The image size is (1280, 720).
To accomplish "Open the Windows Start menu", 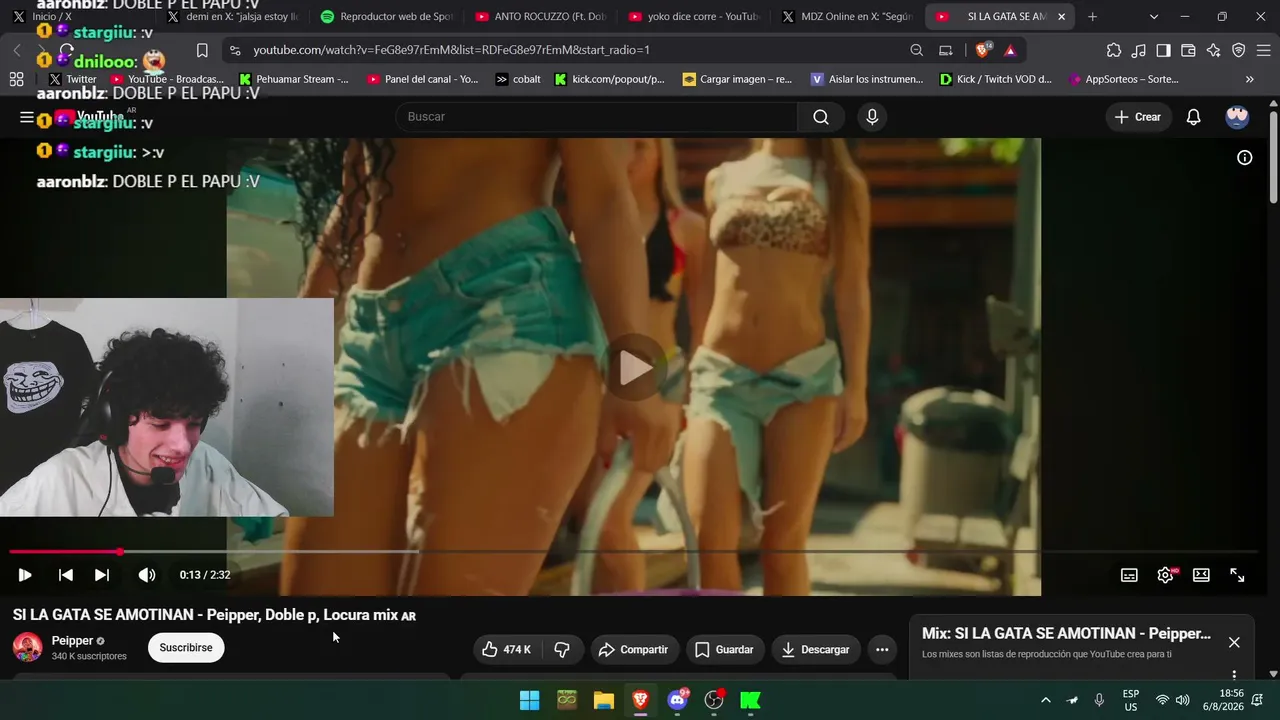I will click(530, 700).
